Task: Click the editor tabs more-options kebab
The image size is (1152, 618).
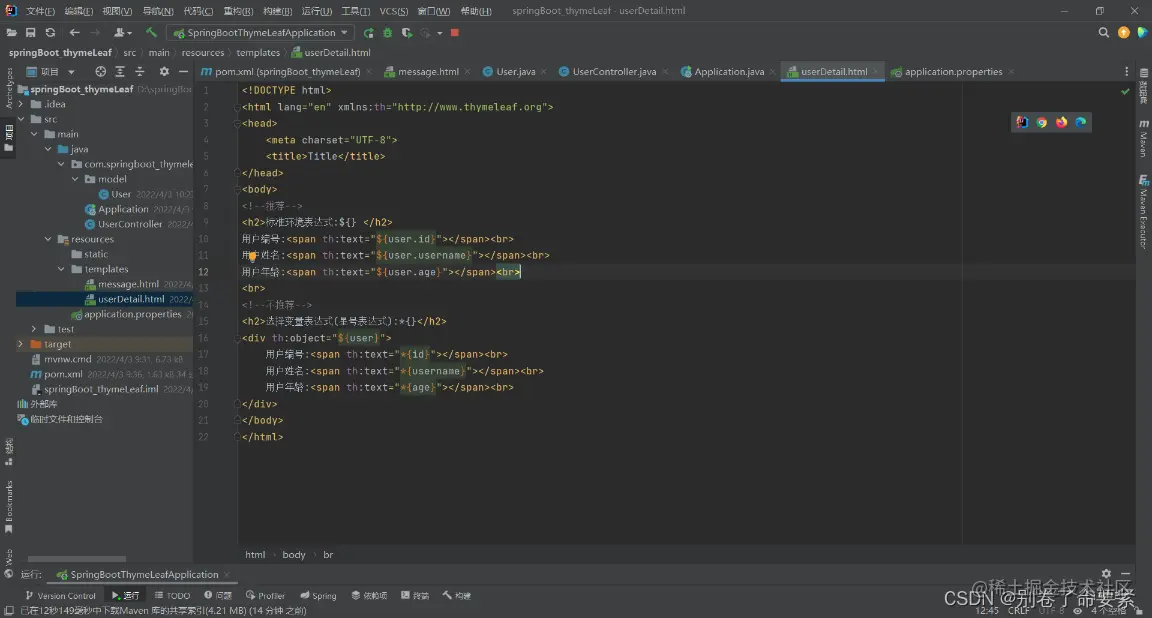Action: point(1126,71)
